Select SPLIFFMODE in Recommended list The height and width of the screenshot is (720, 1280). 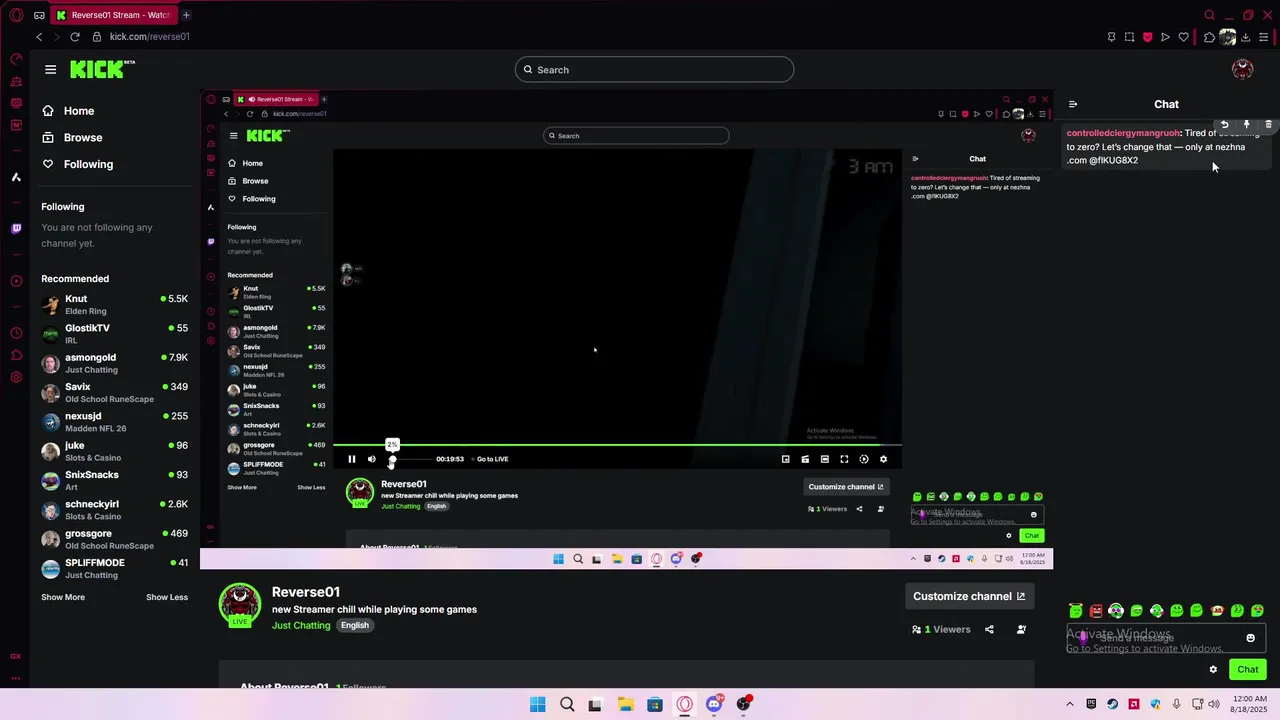click(x=114, y=569)
